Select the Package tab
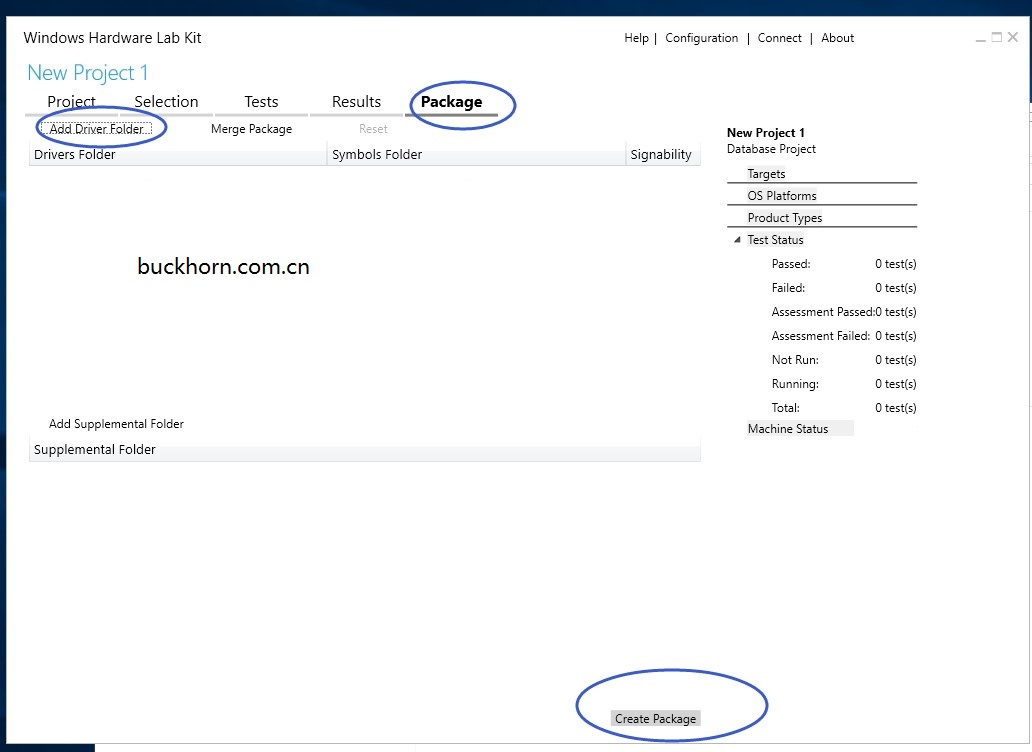The height and width of the screenshot is (752, 1032). click(452, 102)
